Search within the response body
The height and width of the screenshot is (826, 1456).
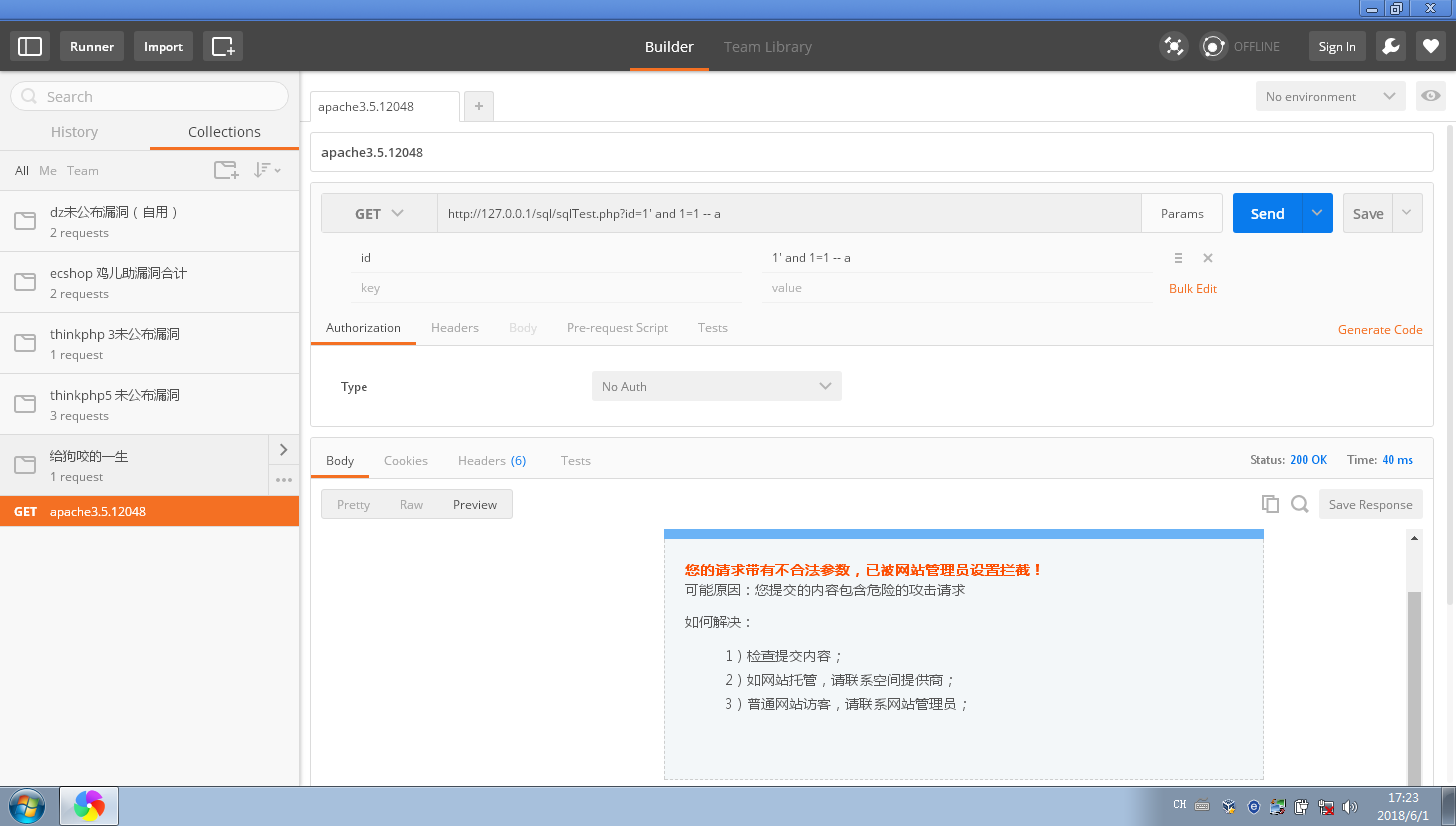[1299, 504]
